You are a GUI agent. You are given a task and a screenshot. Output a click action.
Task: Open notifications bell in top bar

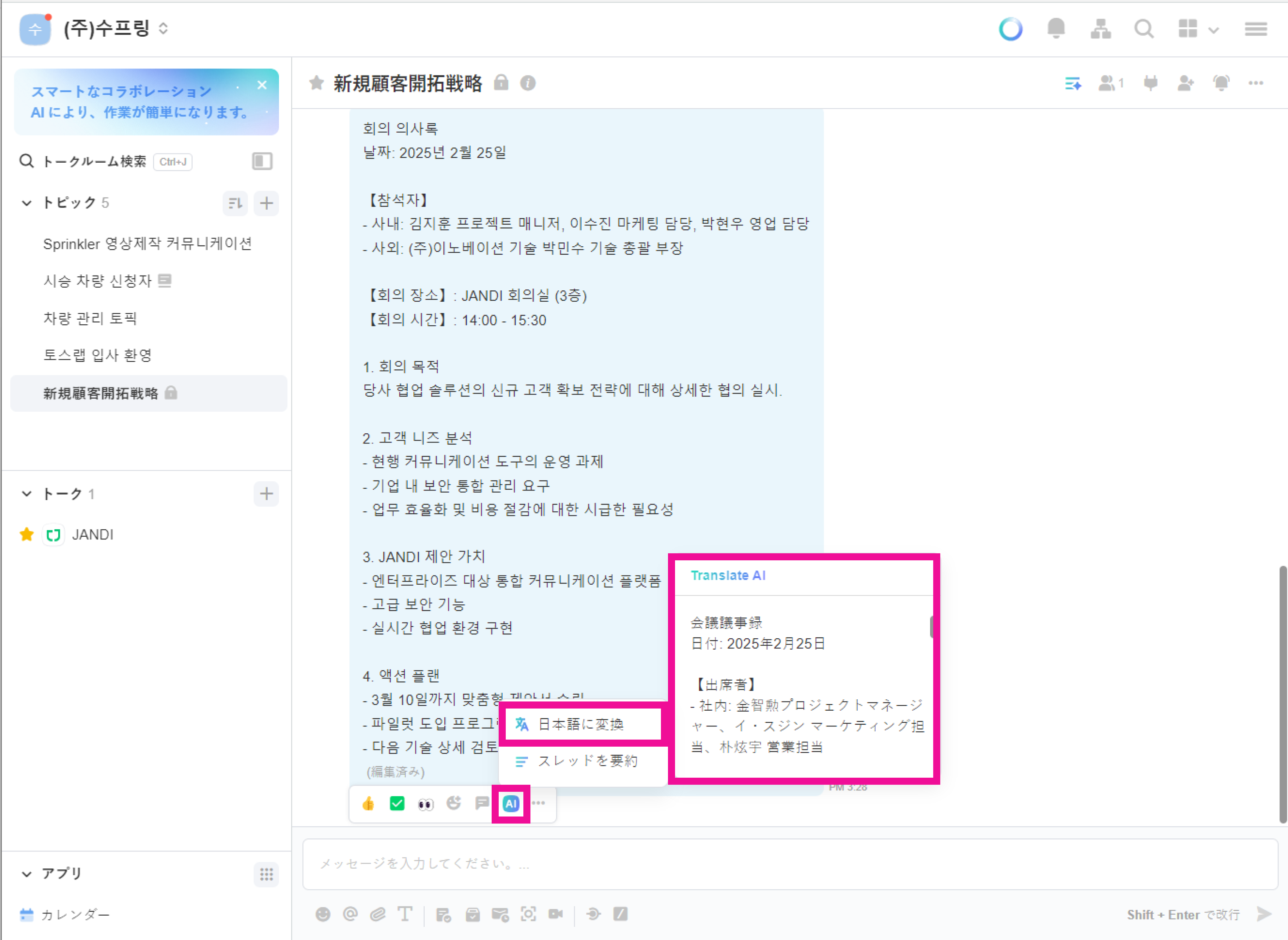coord(1056,29)
